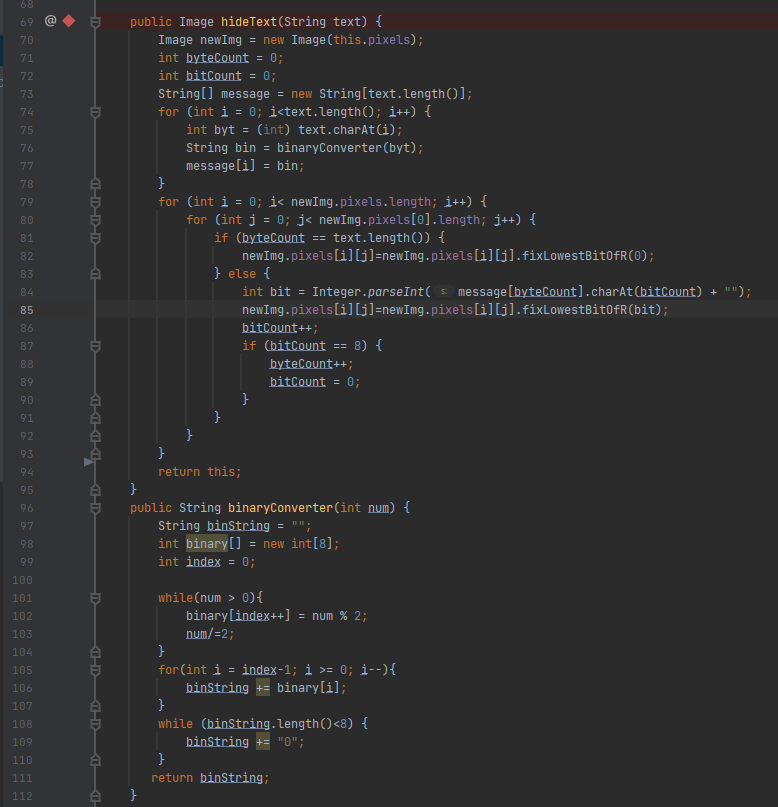Viewport: 778px width, 807px height.
Task: Click the fold end marker on line 95
Action: (x=95, y=490)
